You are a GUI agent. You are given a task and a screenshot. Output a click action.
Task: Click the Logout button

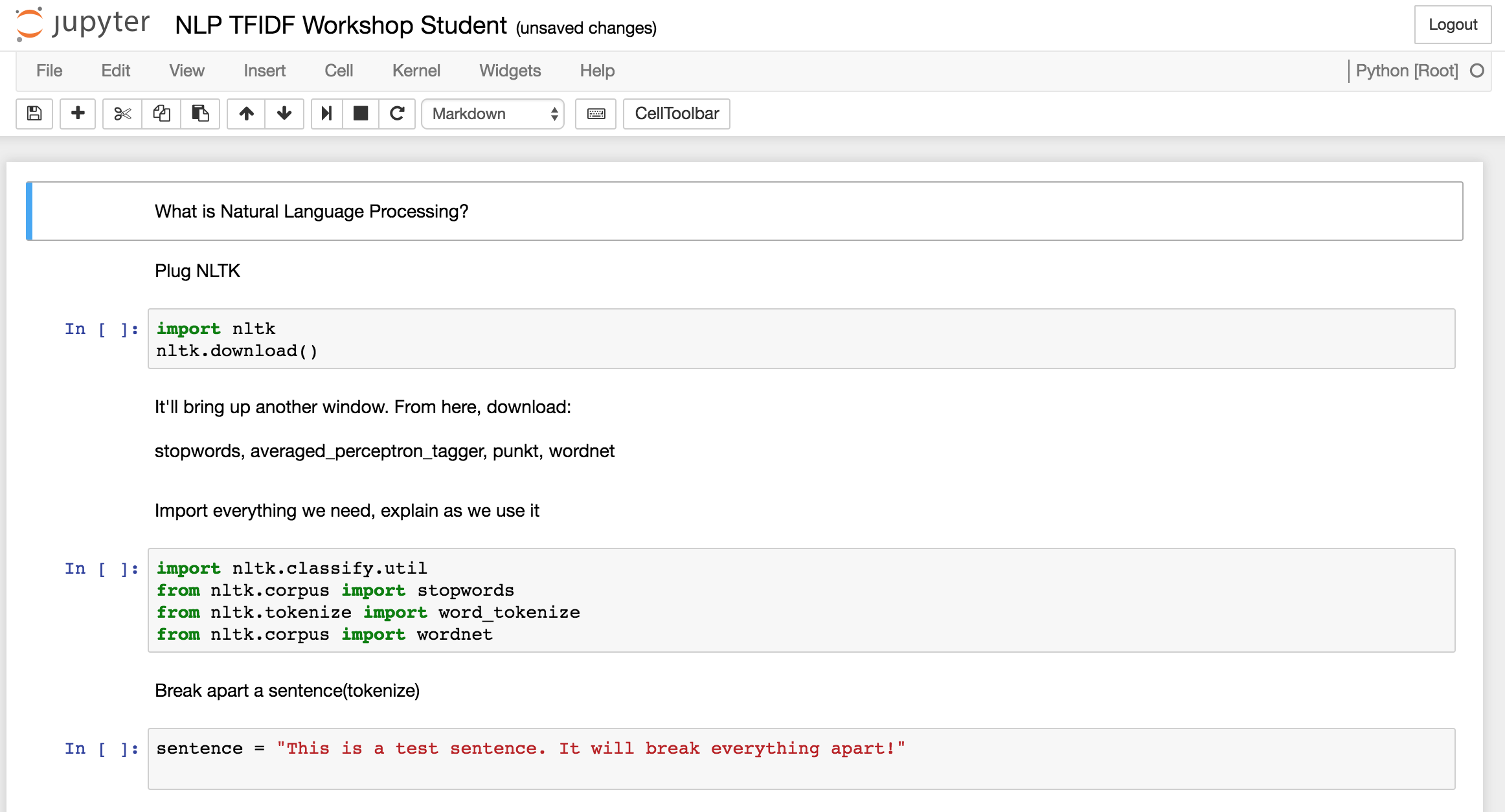(1453, 25)
